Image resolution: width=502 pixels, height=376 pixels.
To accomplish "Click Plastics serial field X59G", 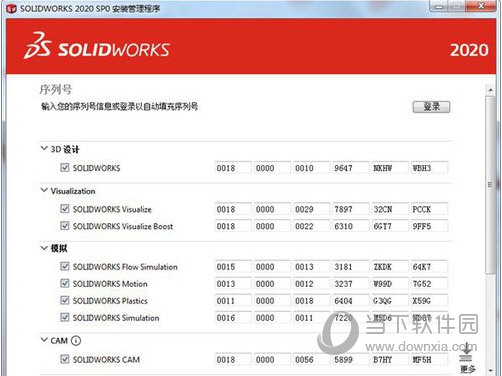I will point(429,301).
